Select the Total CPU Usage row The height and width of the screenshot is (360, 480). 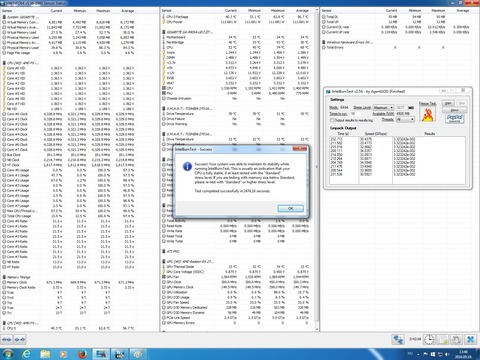[x=68, y=216]
